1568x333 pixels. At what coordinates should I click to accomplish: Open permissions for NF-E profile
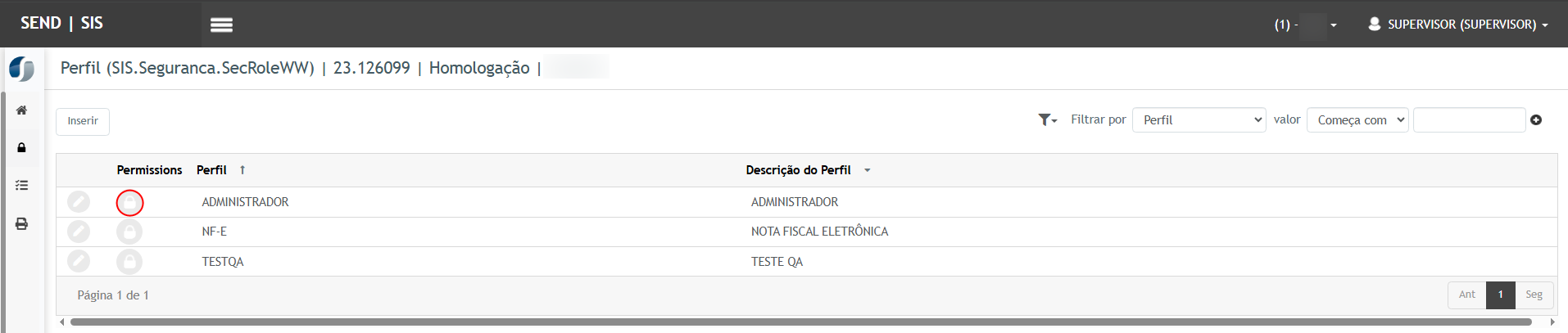click(129, 232)
